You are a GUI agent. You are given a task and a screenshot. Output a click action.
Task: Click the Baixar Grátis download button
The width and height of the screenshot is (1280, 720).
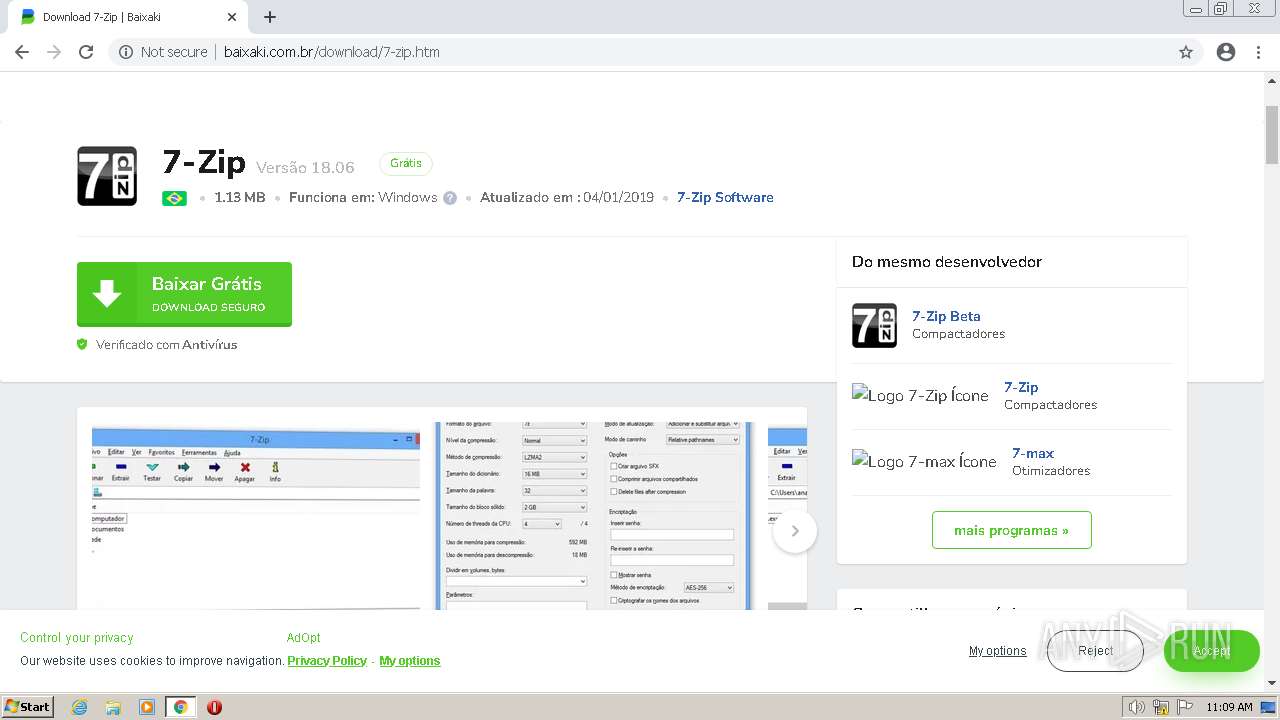[184, 294]
